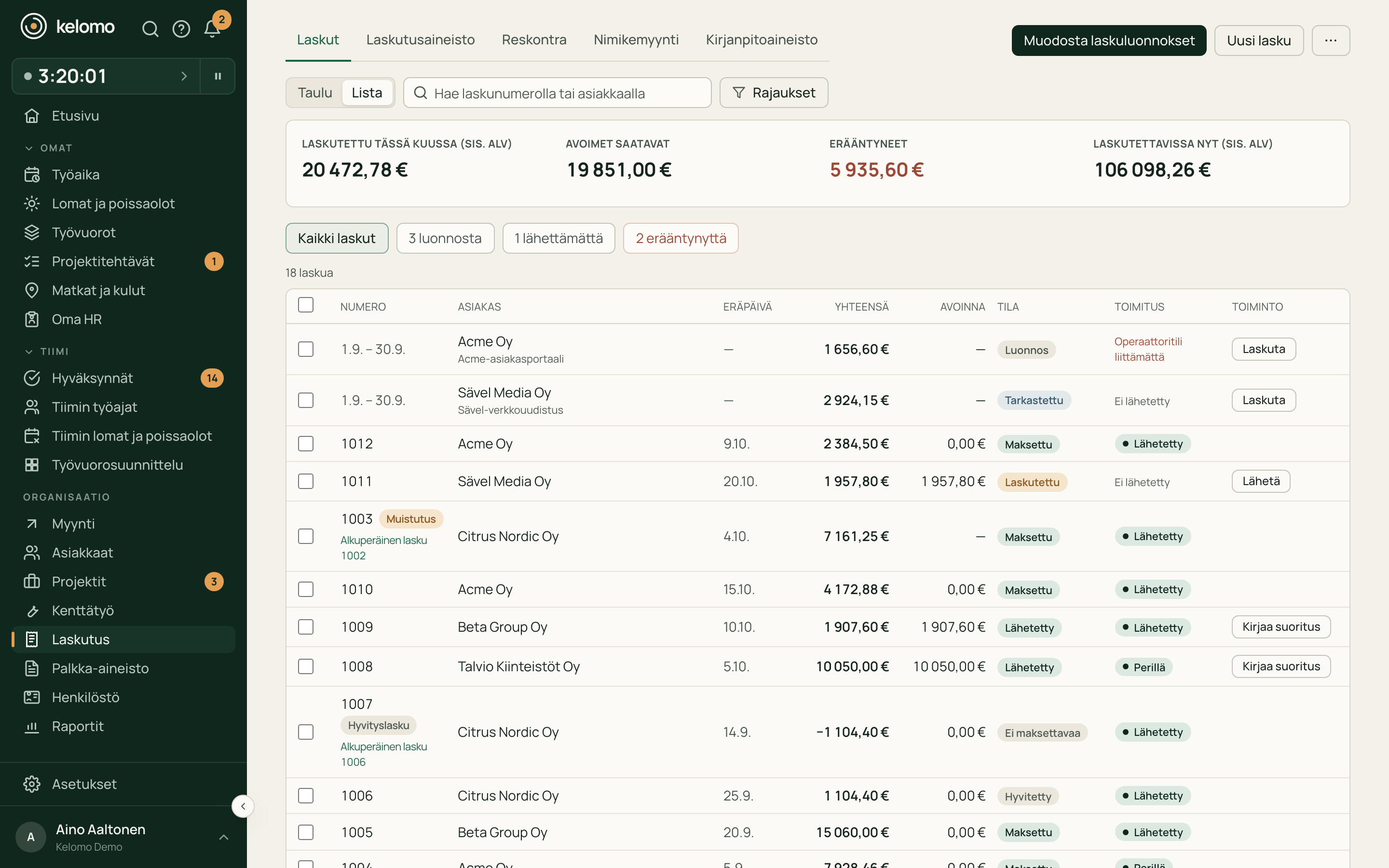Select the checkbox for invoice 1011
The width and height of the screenshot is (1389, 868).
tap(306, 481)
